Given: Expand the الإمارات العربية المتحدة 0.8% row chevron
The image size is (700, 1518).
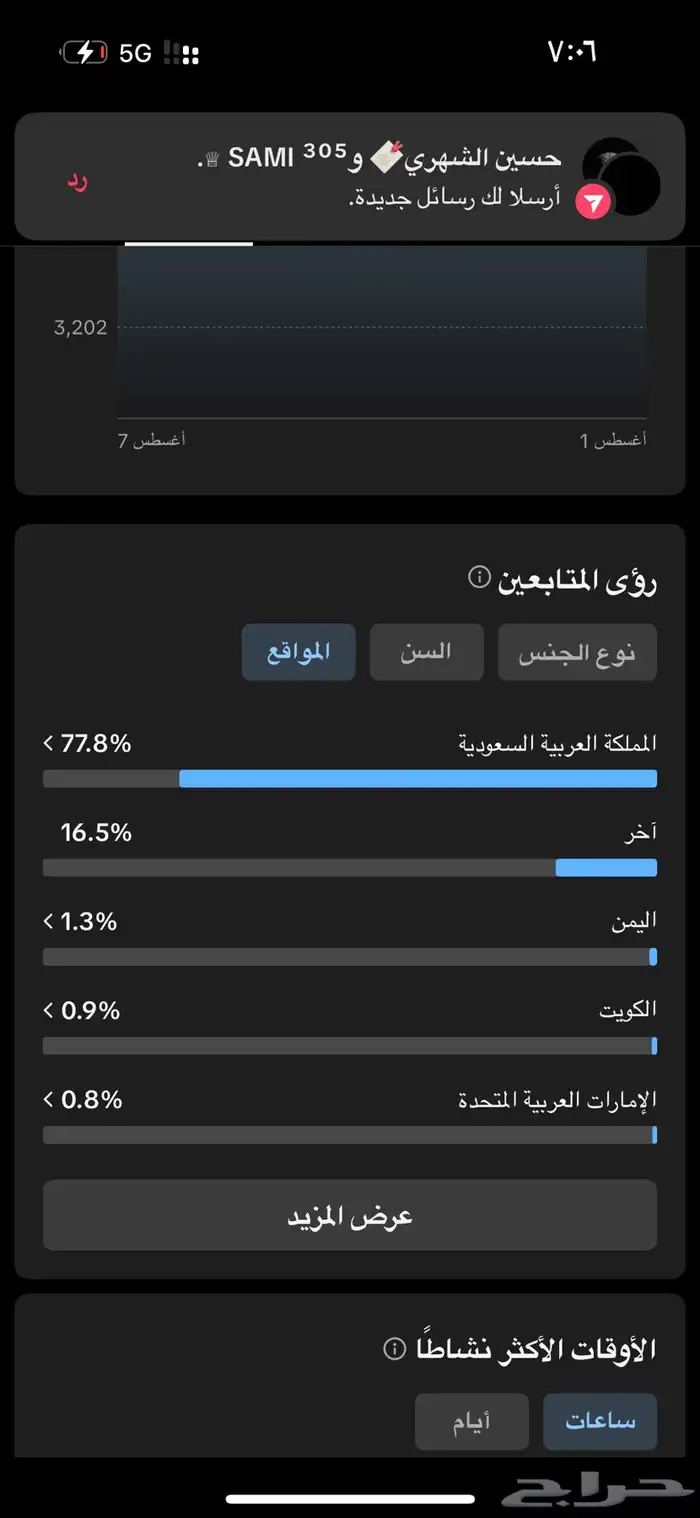Looking at the screenshot, I should click(48, 1100).
